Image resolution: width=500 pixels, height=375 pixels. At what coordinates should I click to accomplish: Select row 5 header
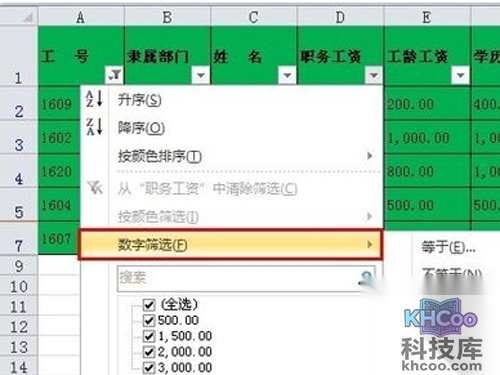point(19,204)
